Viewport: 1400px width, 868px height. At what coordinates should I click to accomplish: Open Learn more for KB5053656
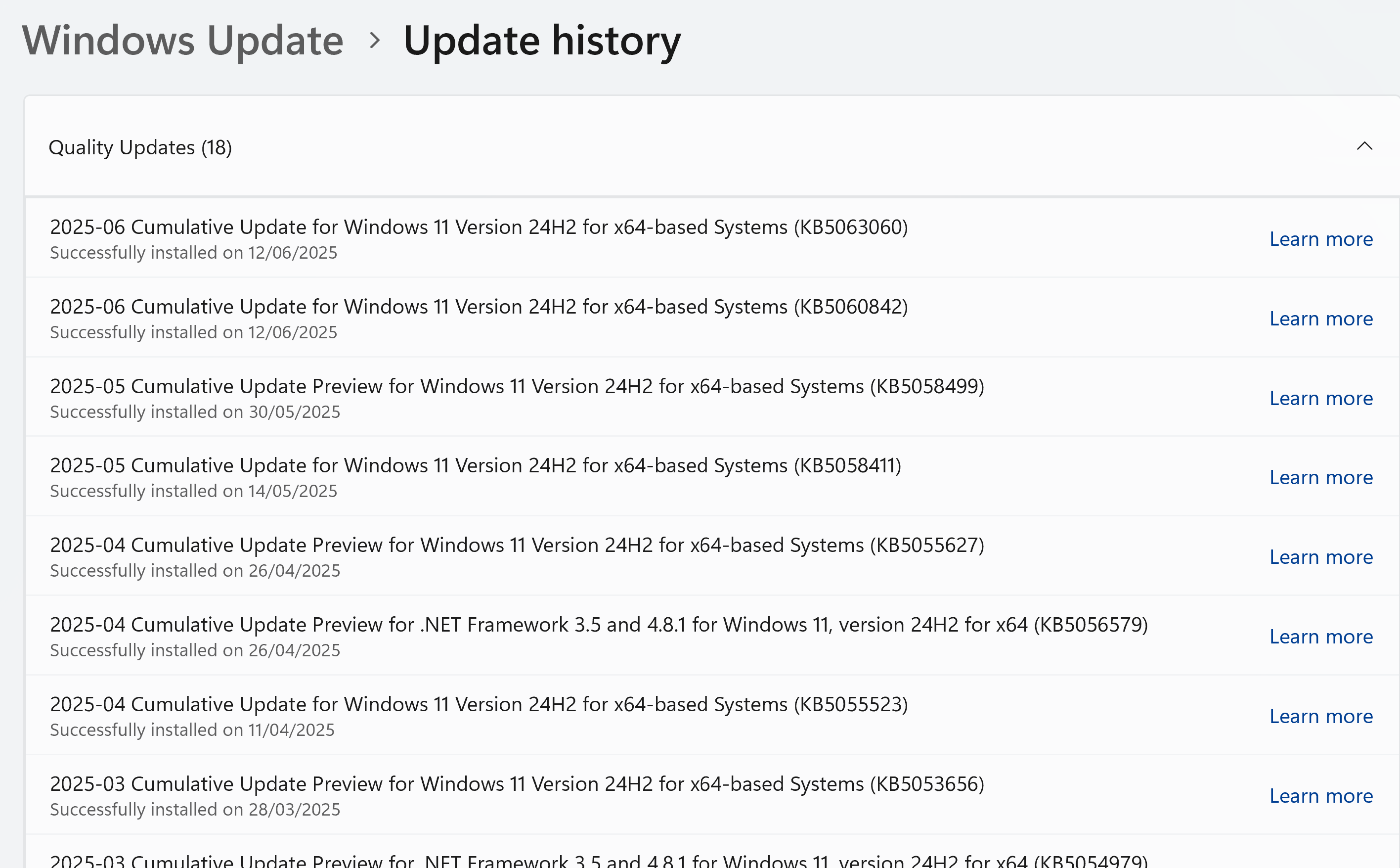[1321, 797]
